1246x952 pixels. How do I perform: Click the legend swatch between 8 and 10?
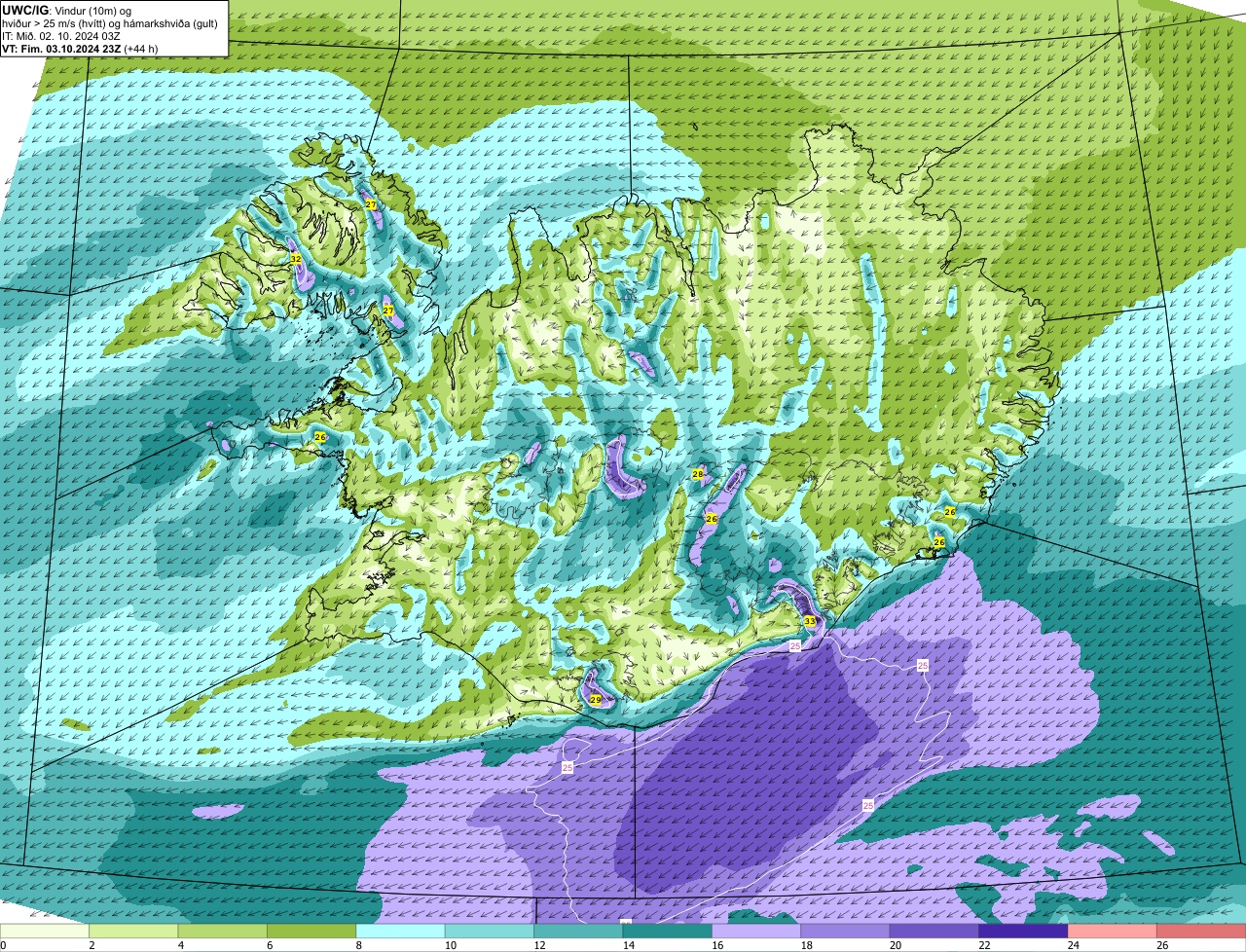pyautogui.click(x=401, y=931)
